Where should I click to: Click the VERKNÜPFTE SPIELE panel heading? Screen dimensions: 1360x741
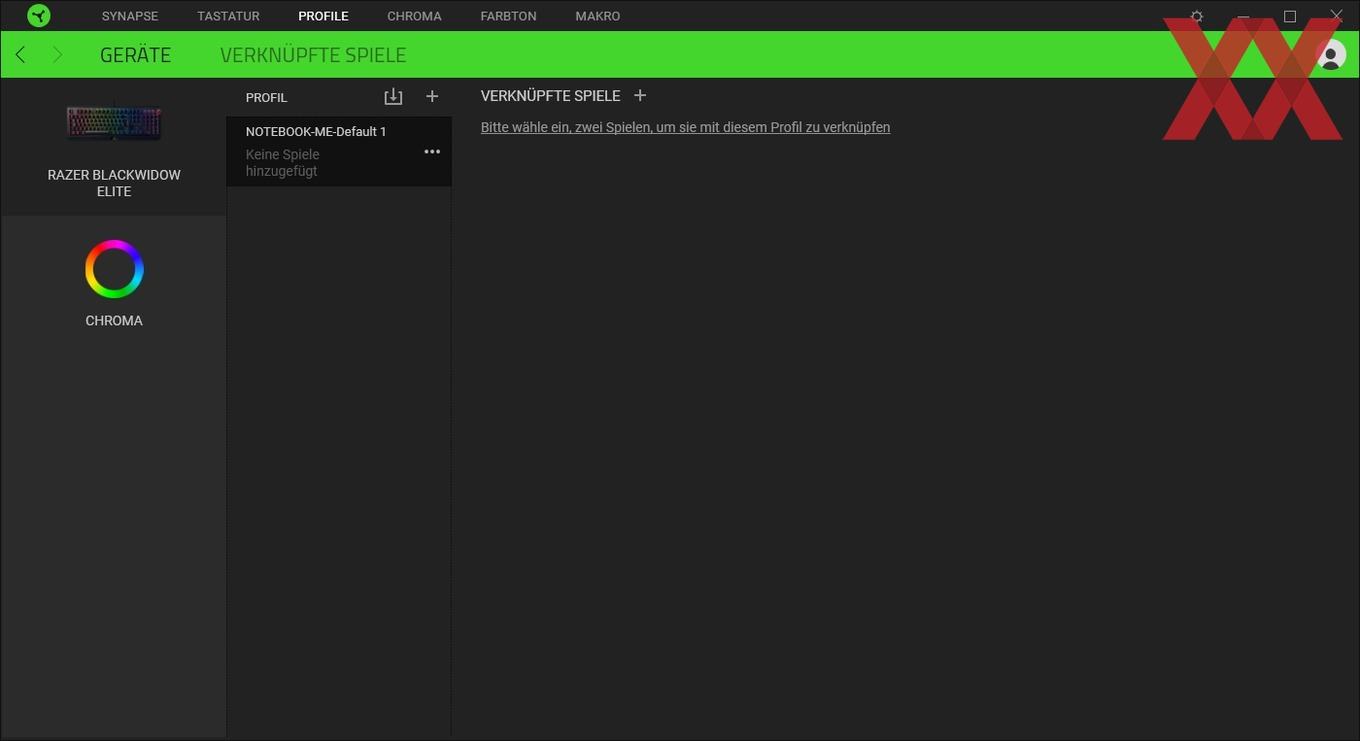(x=550, y=96)
